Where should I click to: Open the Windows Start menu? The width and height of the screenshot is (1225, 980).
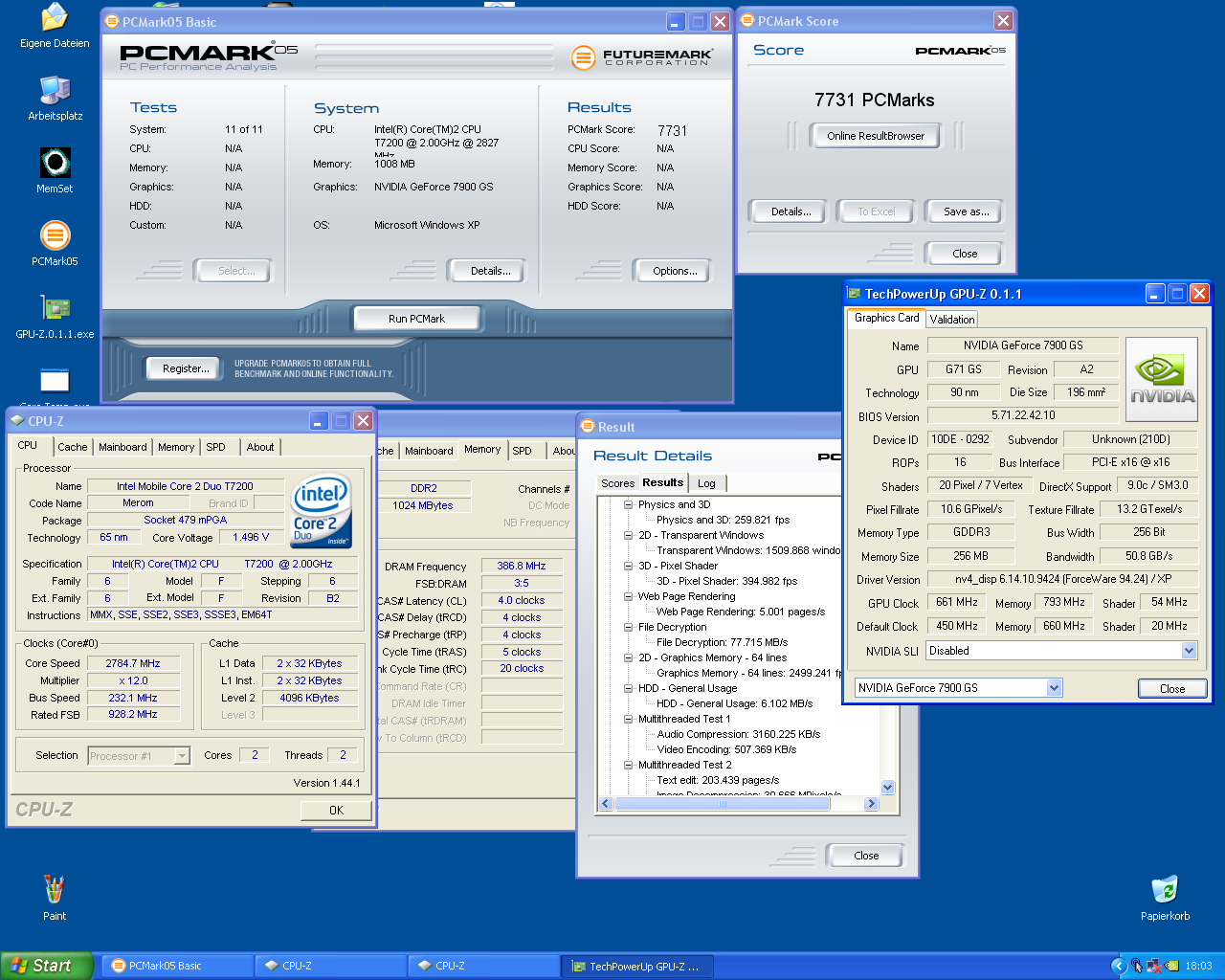tap(47, 966)
